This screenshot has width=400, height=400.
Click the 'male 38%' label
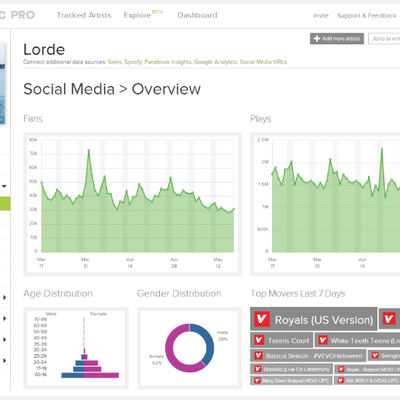(222, 336)
